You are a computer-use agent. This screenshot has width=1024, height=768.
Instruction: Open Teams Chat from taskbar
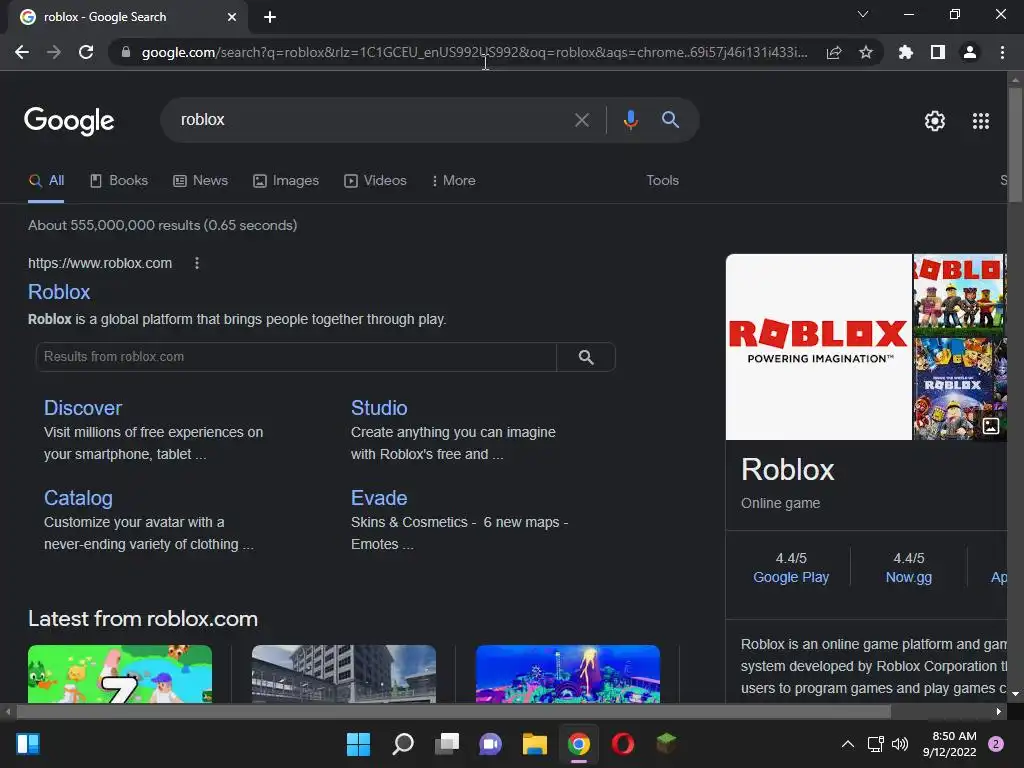click(490, 744)
